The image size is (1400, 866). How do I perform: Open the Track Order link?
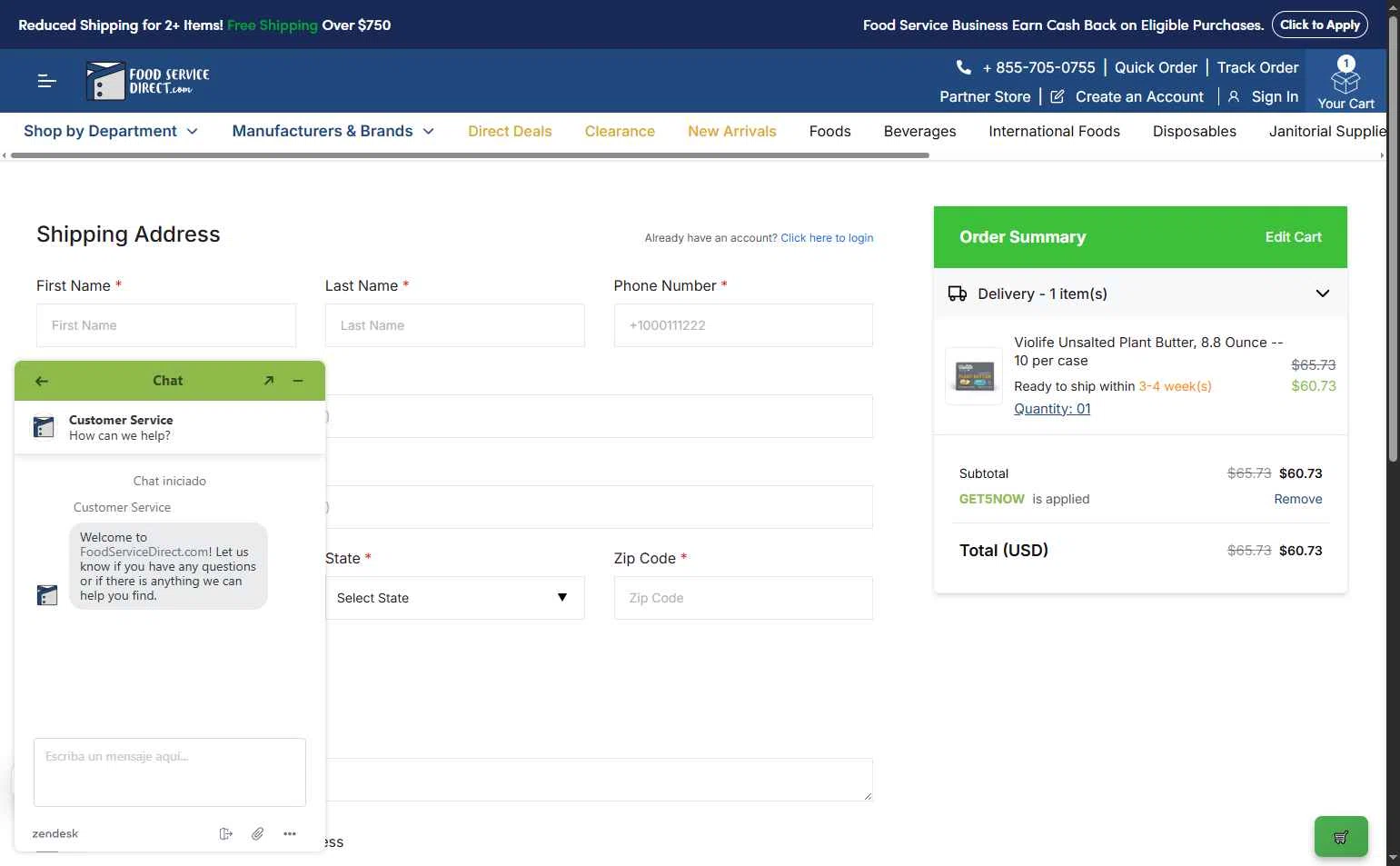click(1257, 67)
